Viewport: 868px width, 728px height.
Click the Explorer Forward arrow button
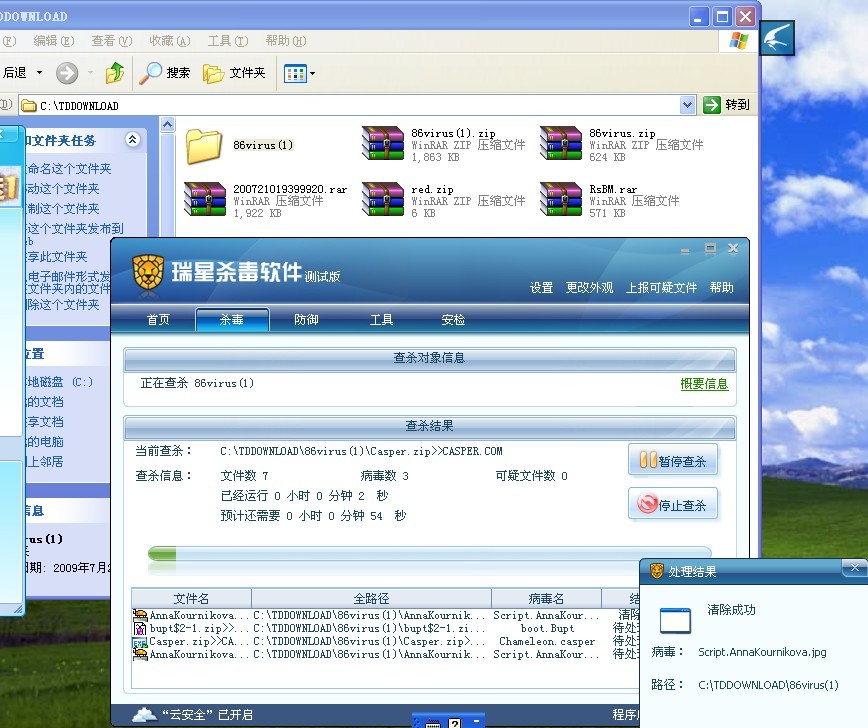pos(67,73)
